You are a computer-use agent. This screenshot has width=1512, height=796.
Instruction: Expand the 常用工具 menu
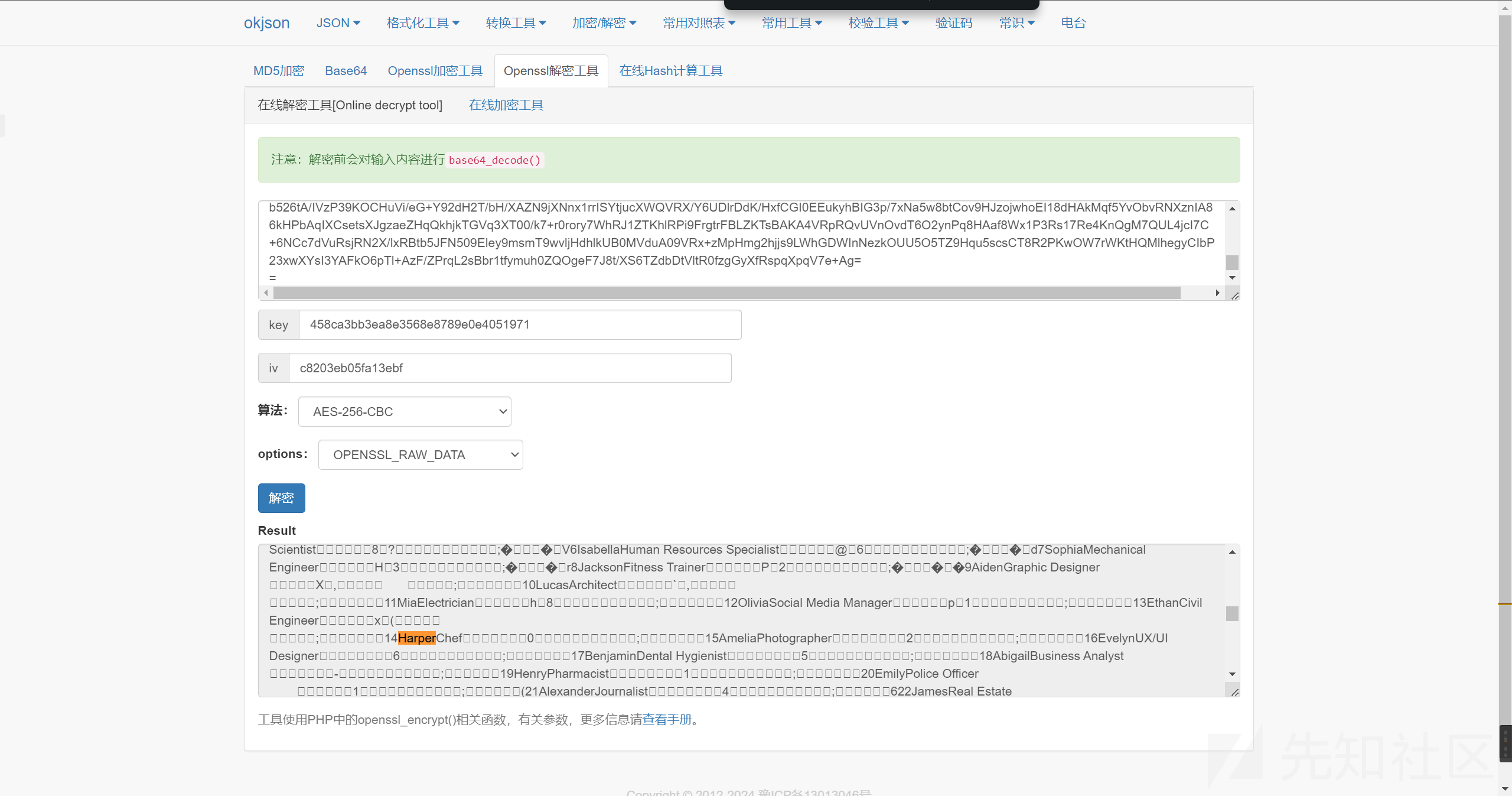pyautogui.click(x=791, y=23)
